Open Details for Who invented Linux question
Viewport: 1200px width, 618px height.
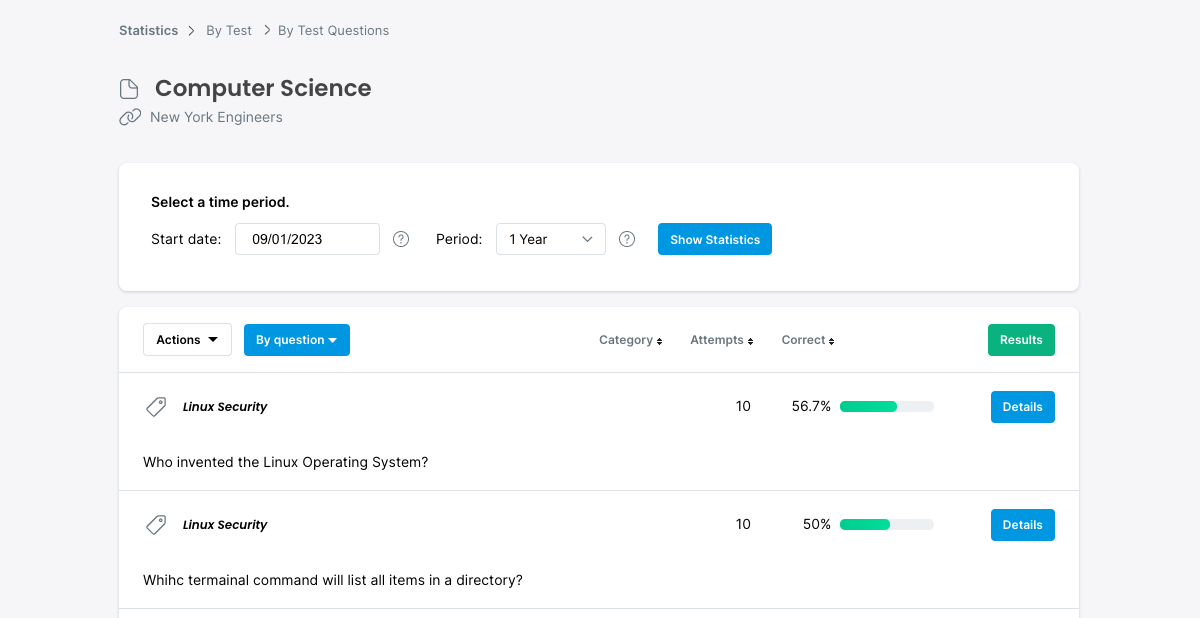pyautogui.click(x=1022, y=407)
